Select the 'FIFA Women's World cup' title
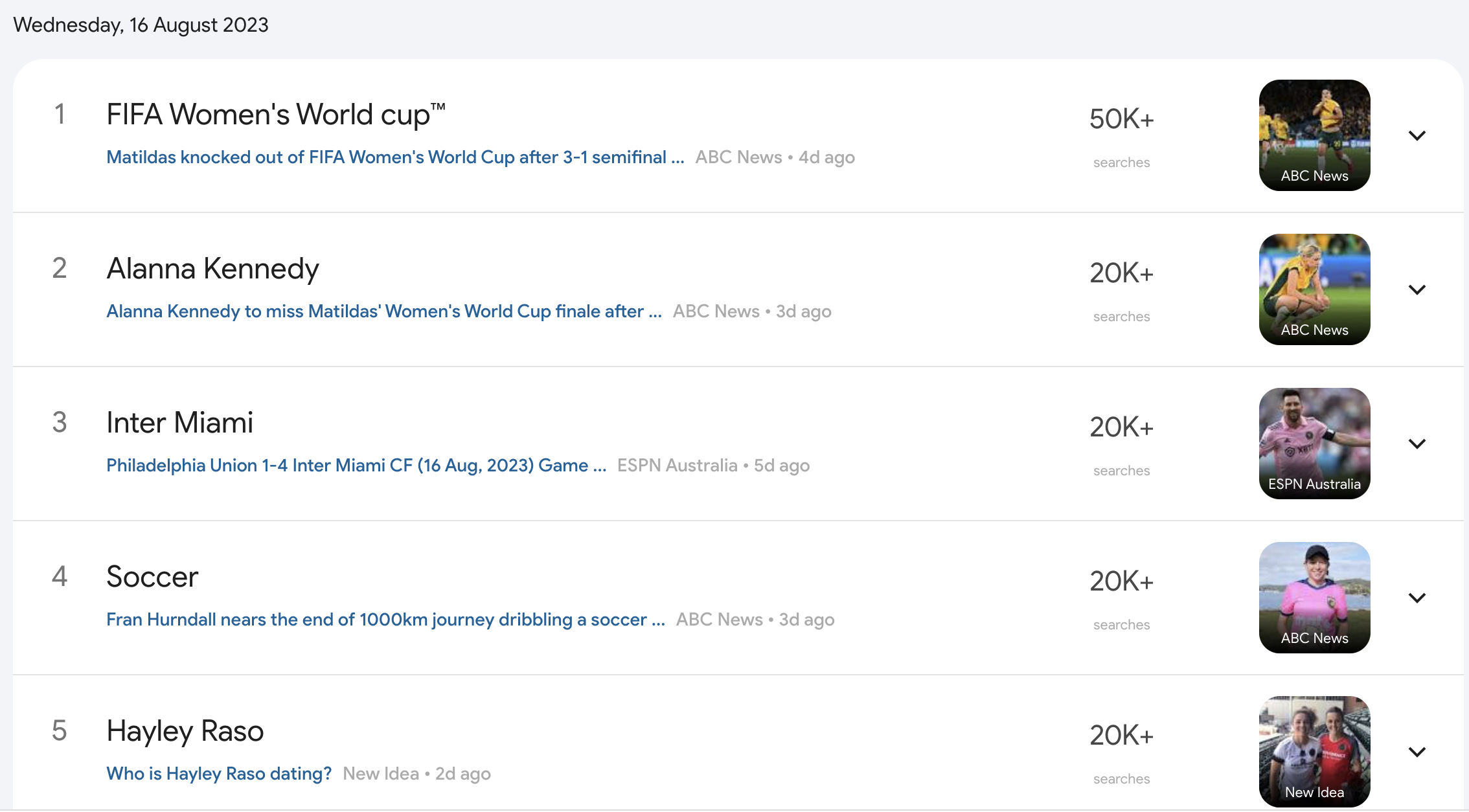This screenshot has width=1469, height=812. (275, 115)
